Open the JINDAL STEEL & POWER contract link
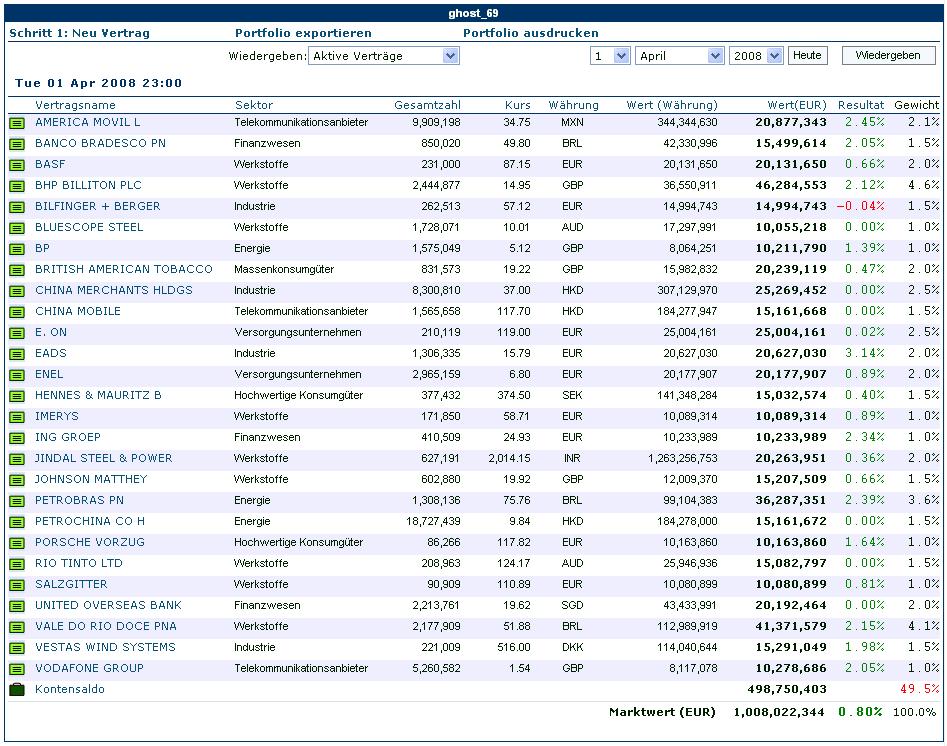Image resolution: width=947 pixels, height=746 pixels. click(x=103, y=458)
